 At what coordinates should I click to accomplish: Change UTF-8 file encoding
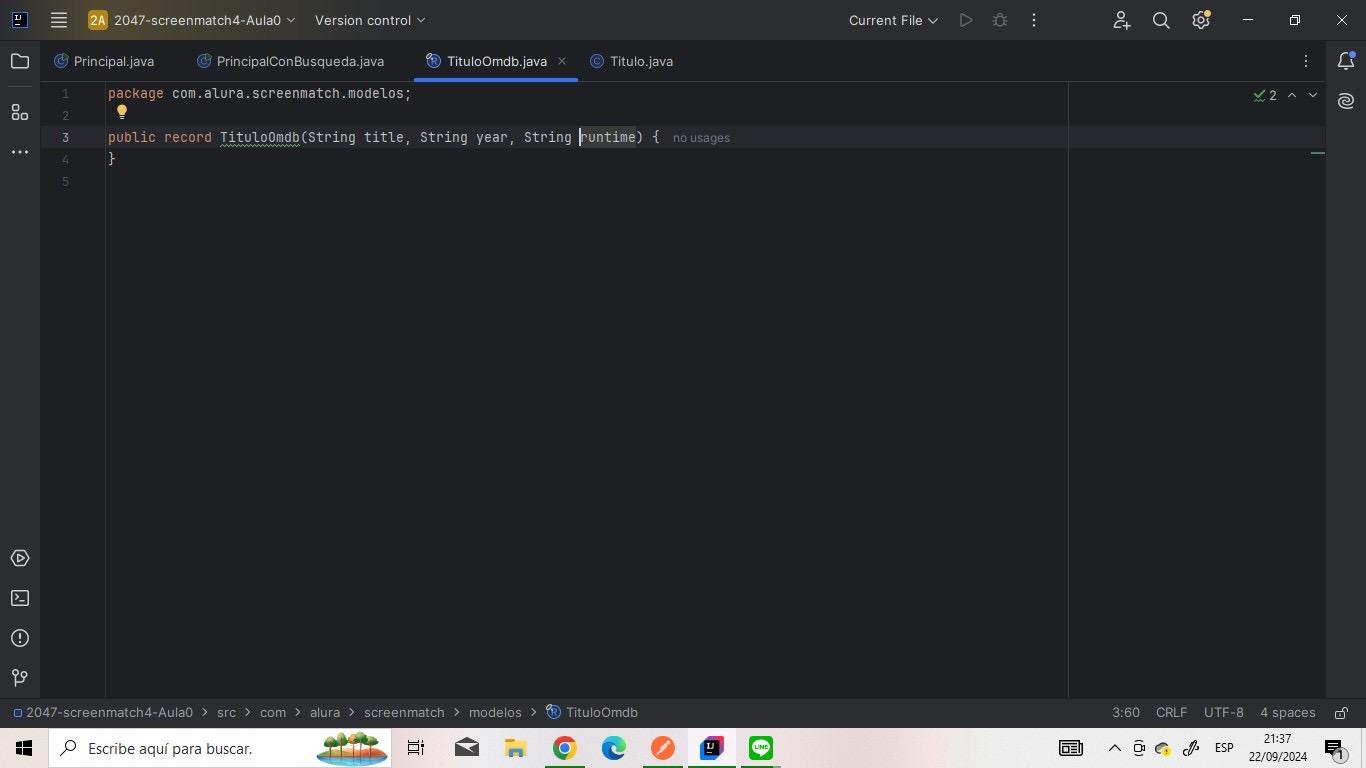[x=1224, y=713]
